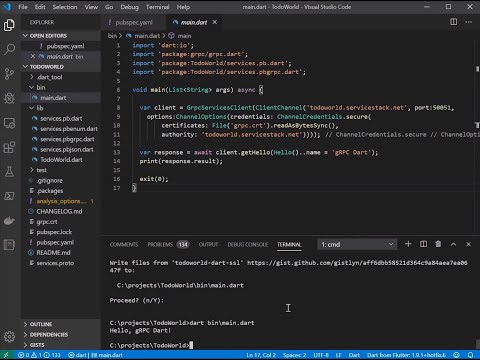
Task: Collapse the TODOWORLD folder section
Action: point(61,67)
